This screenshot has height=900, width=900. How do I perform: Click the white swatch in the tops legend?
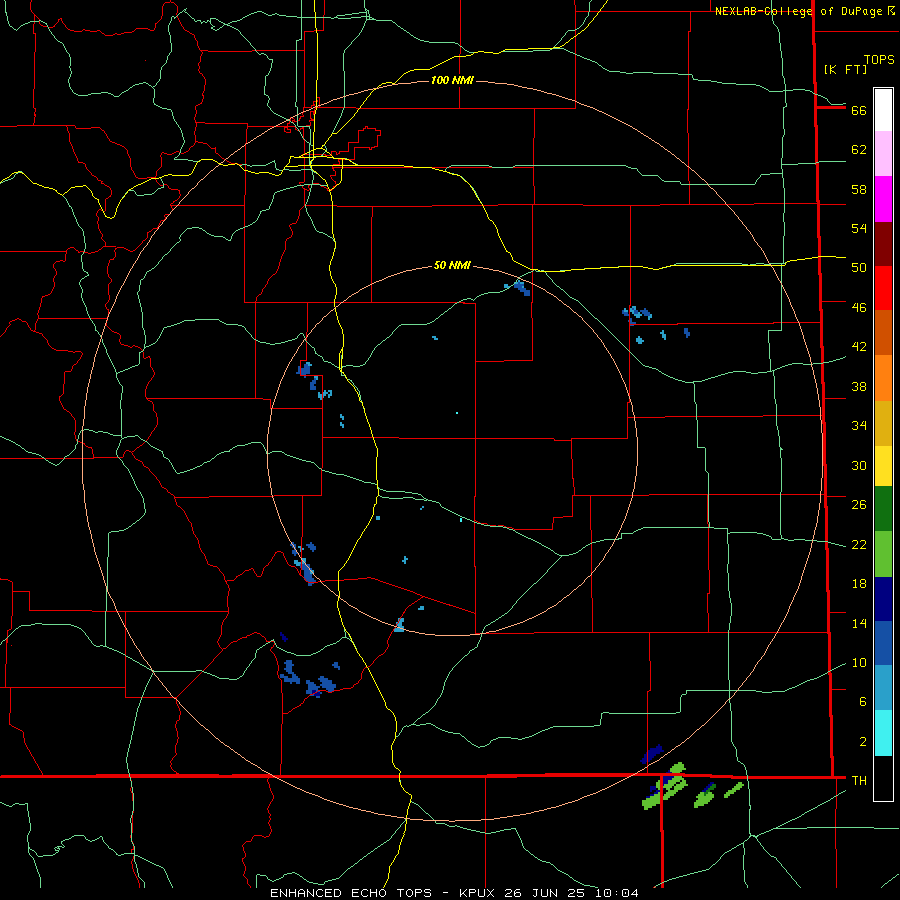883,110
